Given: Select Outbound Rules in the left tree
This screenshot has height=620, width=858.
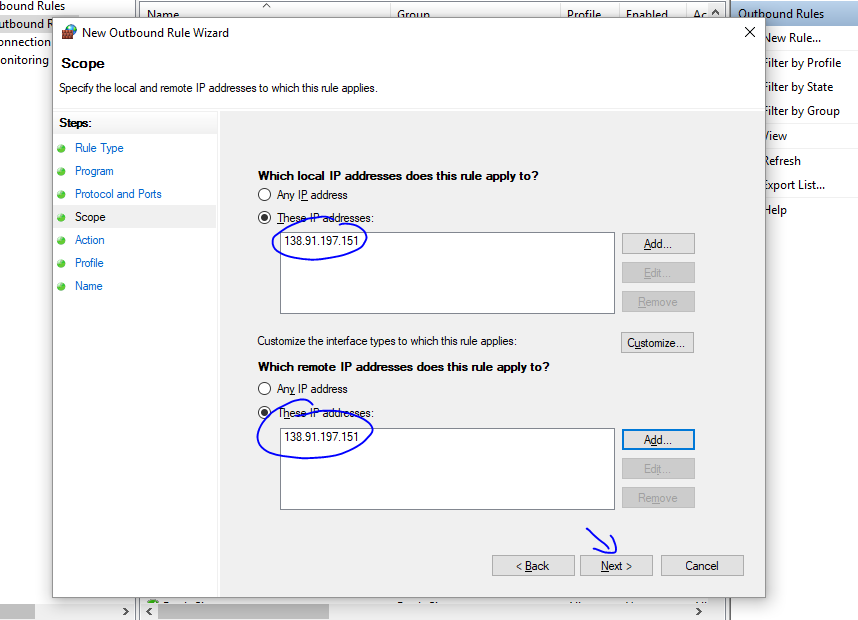Looking at the screenshot, I should [x=26, y=24].
